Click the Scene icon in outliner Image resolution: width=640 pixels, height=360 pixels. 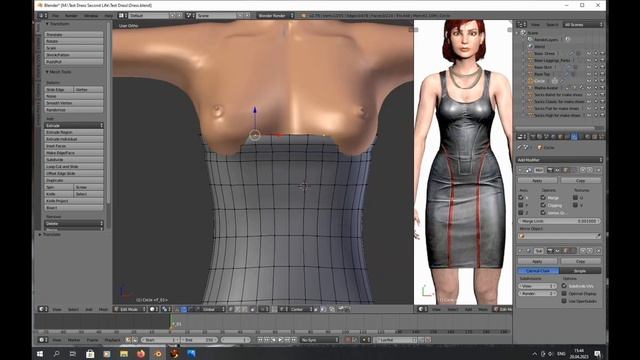[523, 33]
